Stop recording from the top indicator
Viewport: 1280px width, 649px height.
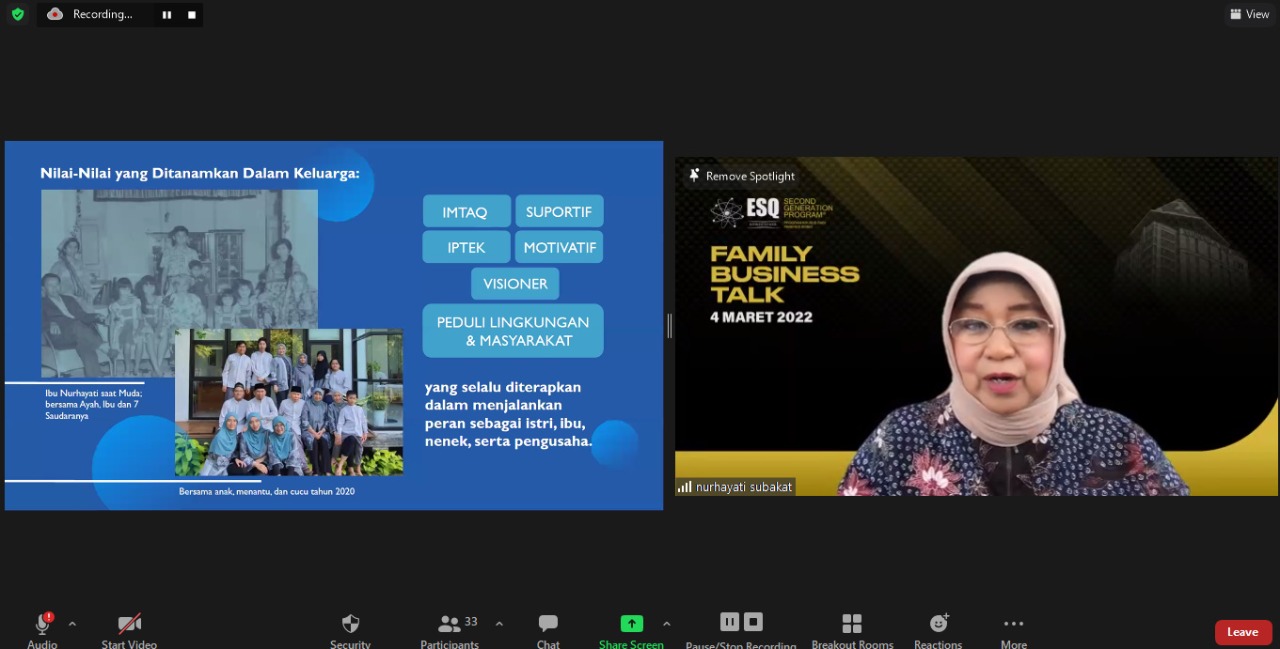(x=192, y=15)
